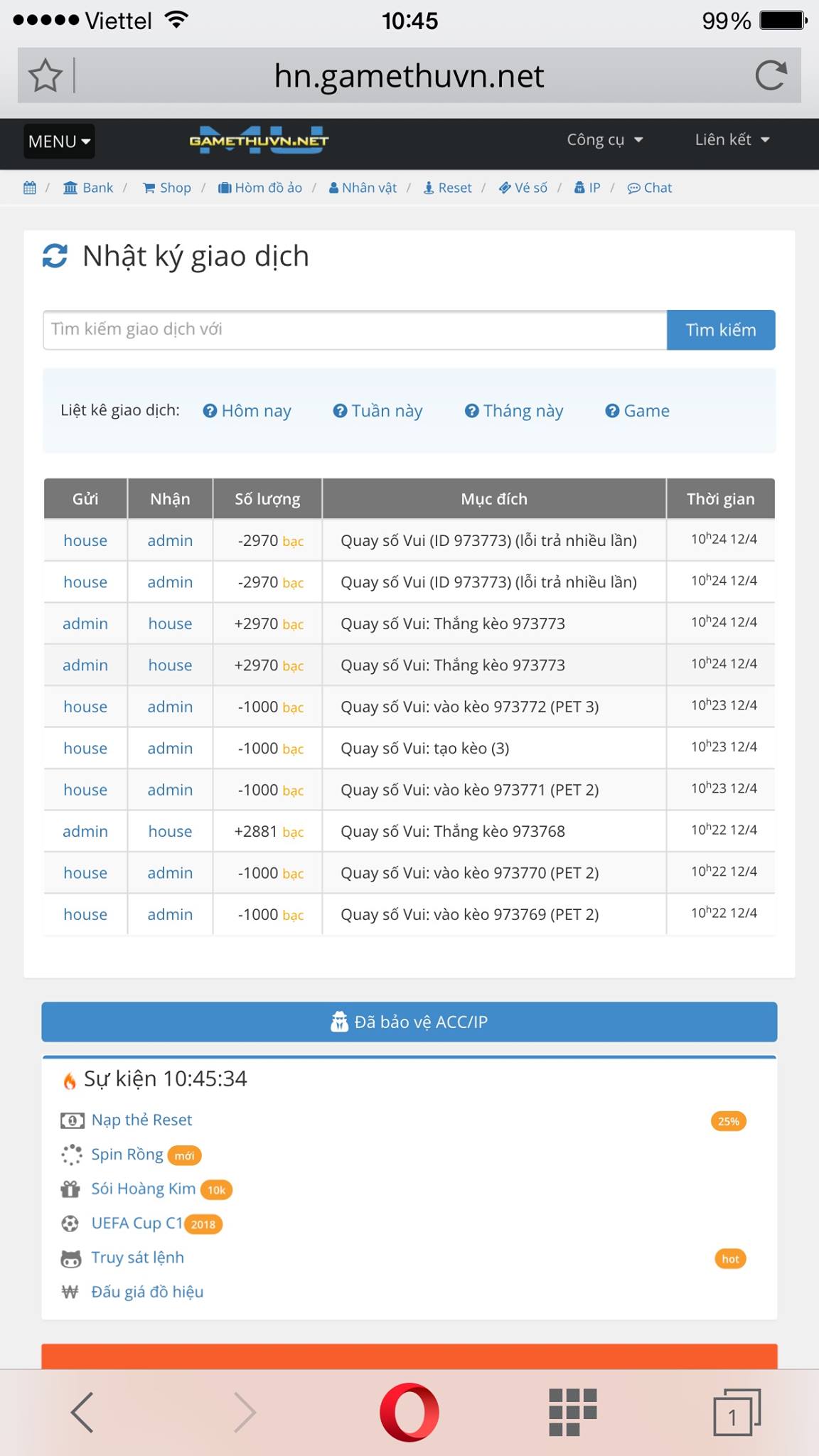819x1456 pixels.
Task: Open the Spin Rồng event link
Action: (127, 1155)
